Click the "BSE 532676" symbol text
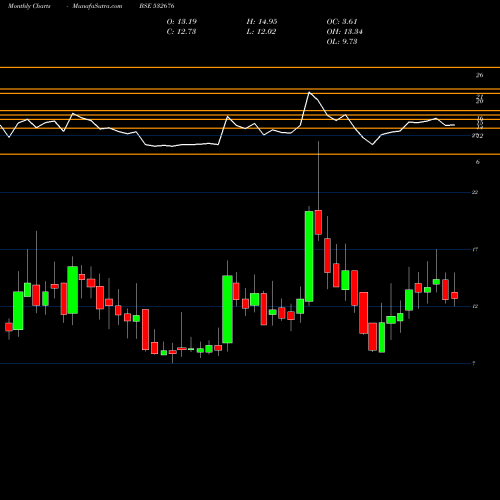 tap(157, 6)
